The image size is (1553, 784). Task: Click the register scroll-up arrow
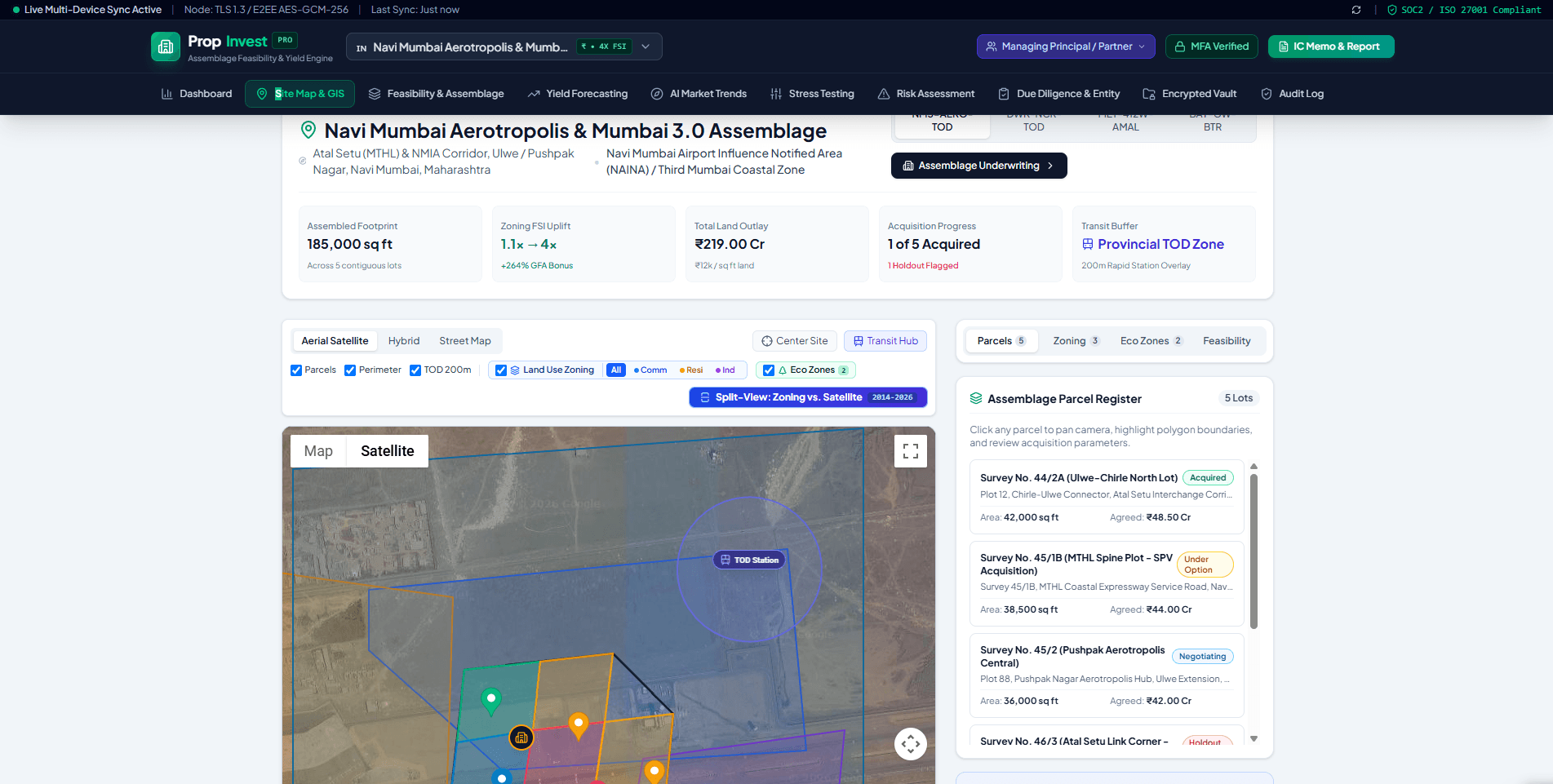[1254, 467]
